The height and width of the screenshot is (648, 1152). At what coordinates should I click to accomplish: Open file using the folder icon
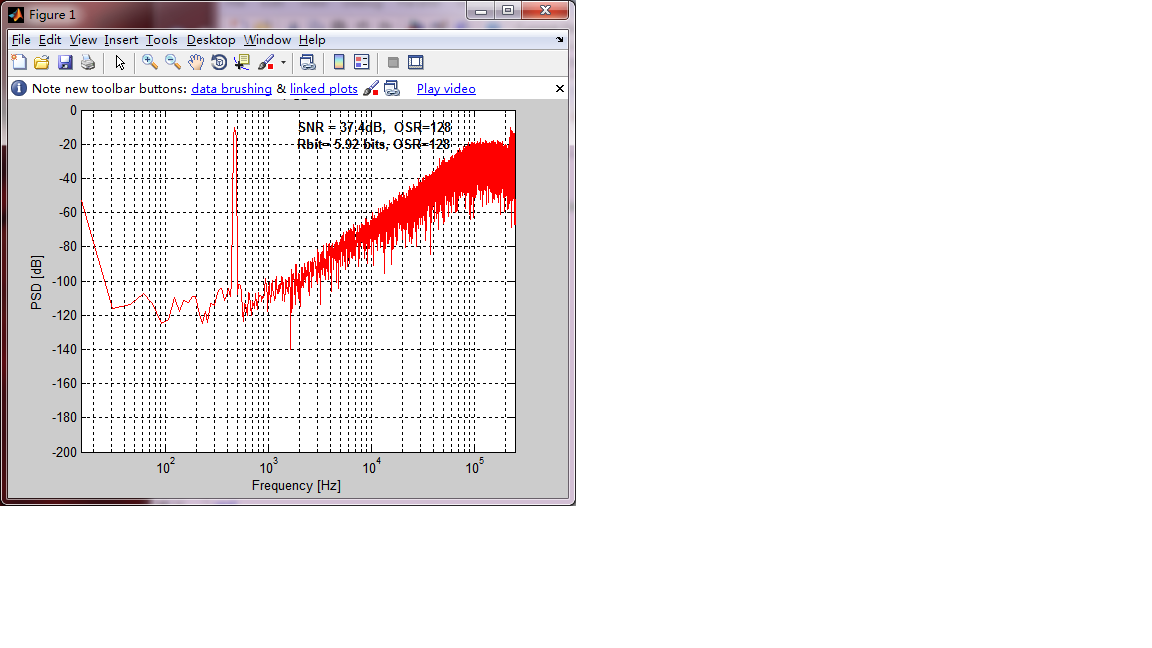42,62
